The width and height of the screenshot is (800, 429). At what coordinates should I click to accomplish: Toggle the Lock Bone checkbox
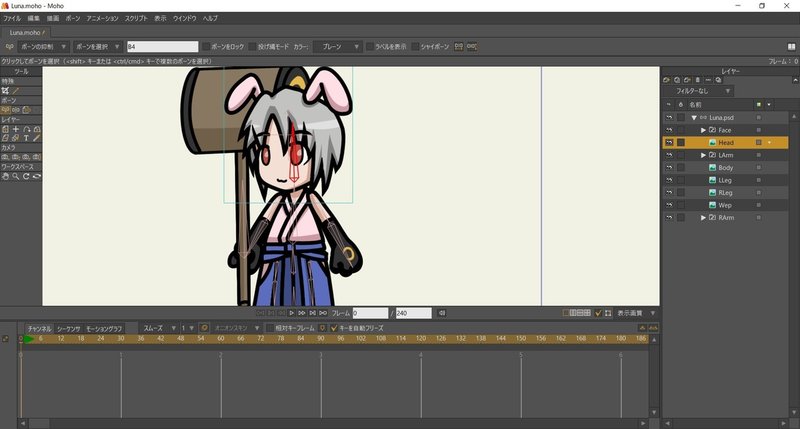206,46
